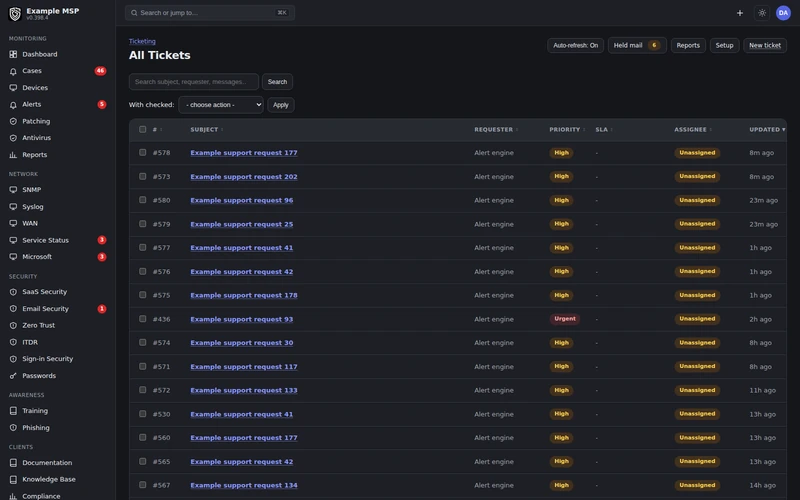Open Service Status in the sidebar
Screen dimensions: 800x500
tap(58, 240)
